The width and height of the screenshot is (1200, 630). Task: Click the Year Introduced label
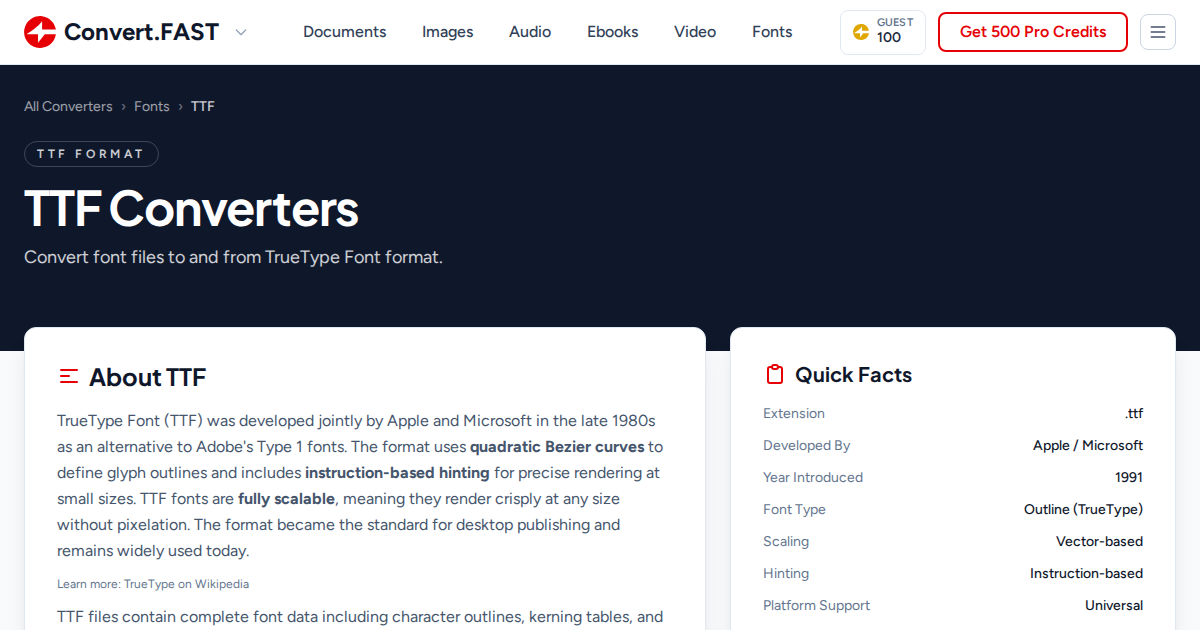tap(813, 477)
